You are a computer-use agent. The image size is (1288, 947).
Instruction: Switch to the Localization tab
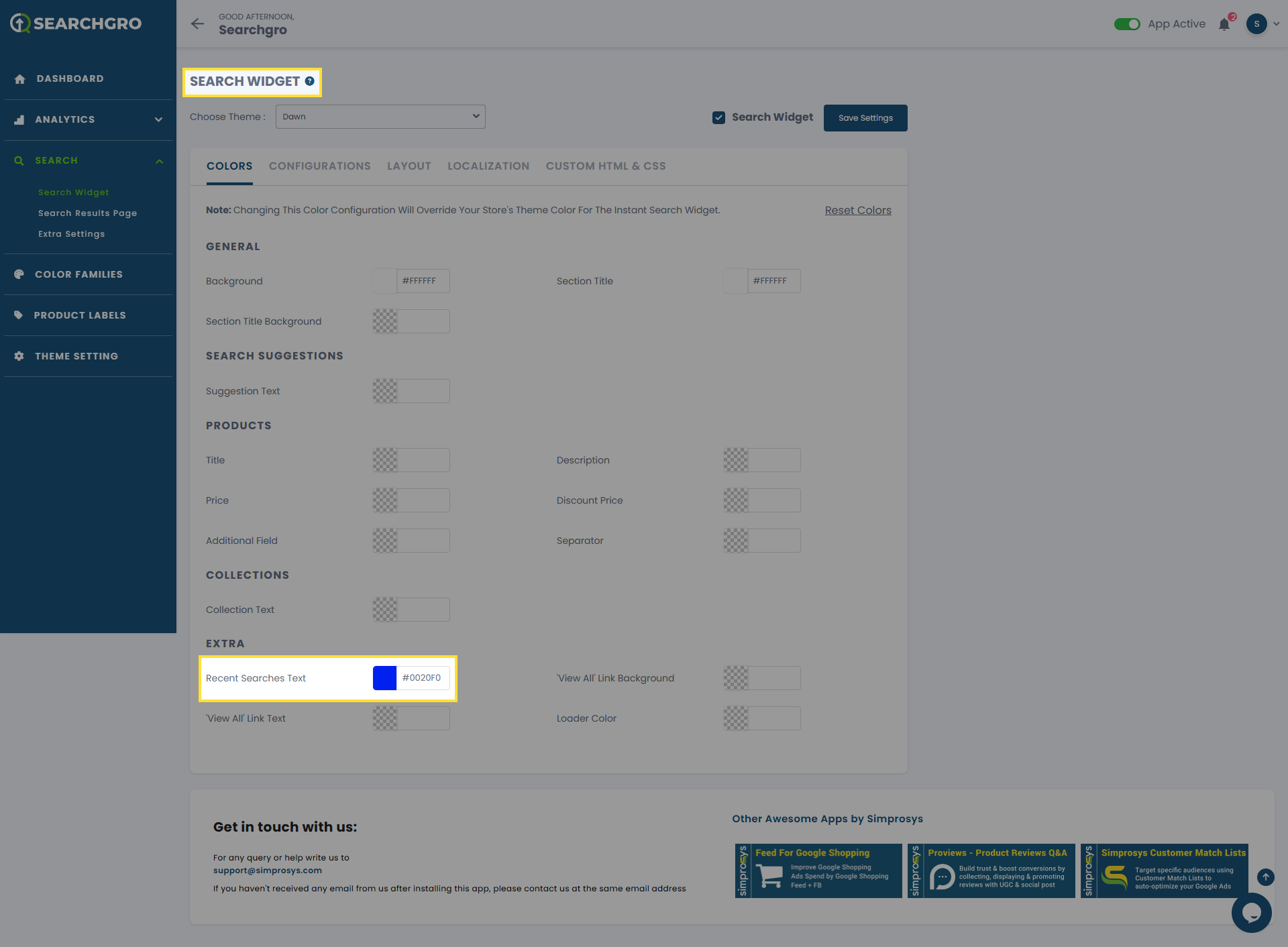pos(488,166)
